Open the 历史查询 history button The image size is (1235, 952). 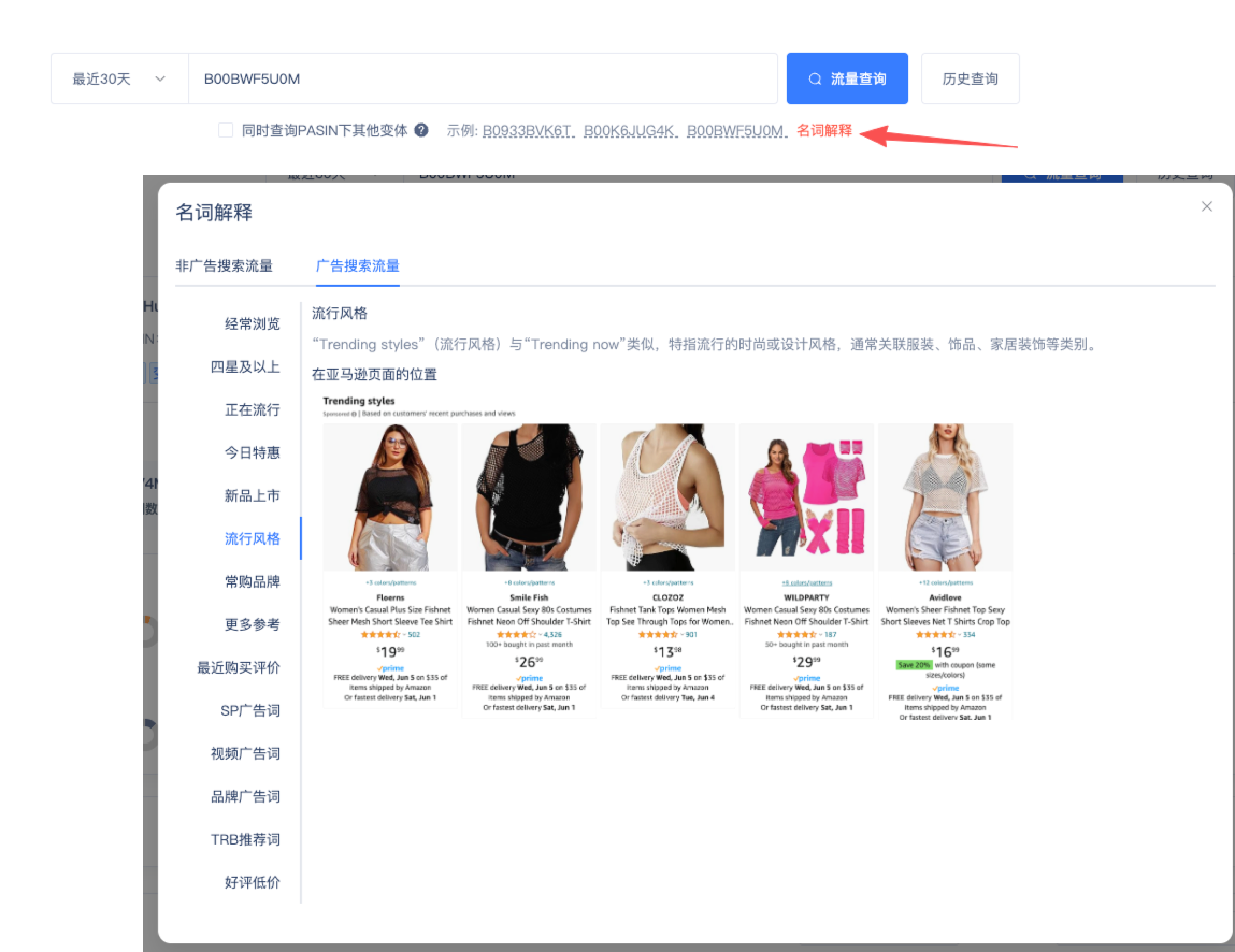[x=970, y=78]
